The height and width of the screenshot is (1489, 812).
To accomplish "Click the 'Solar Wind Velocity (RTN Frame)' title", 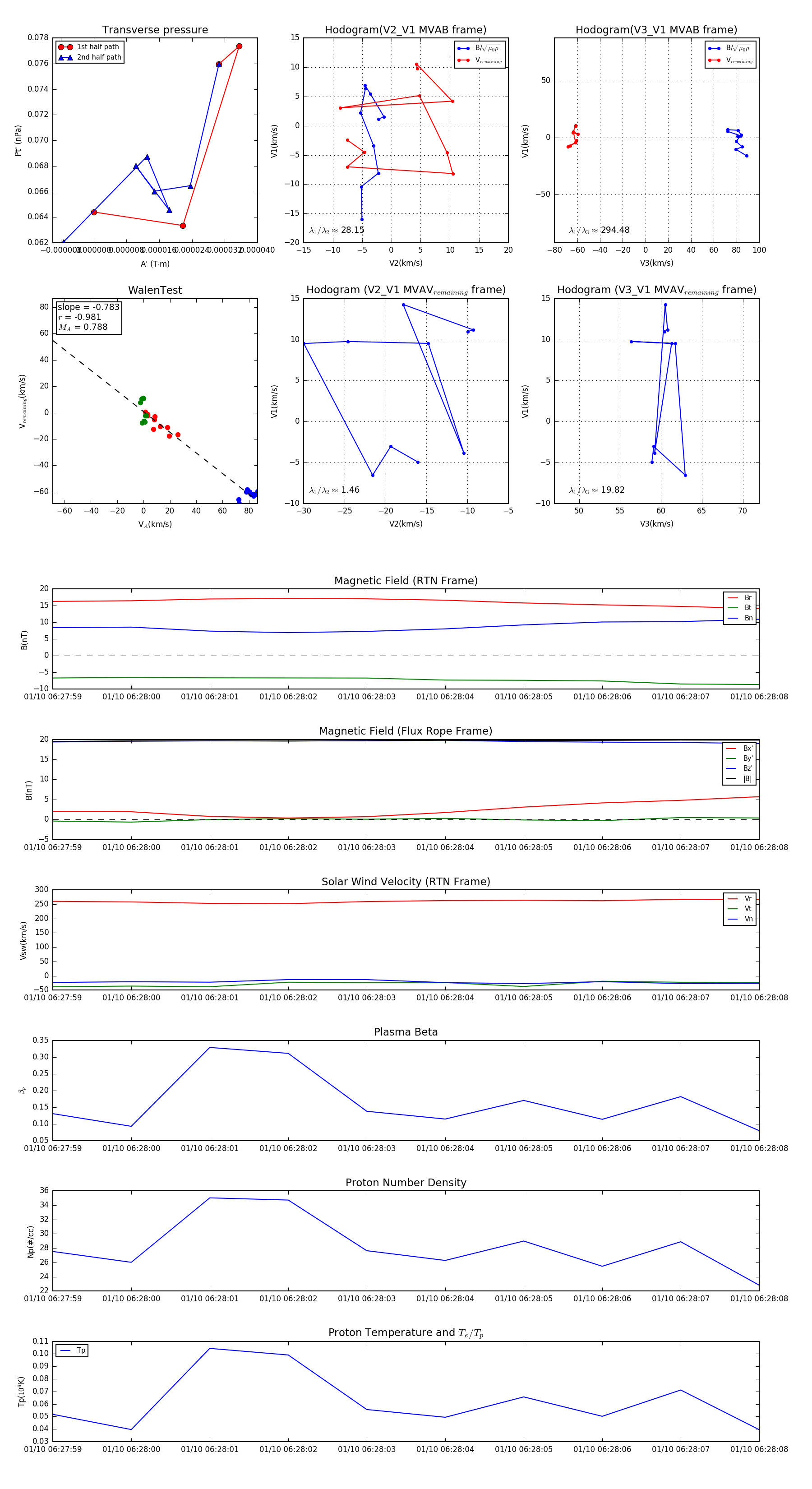I will 406,882.
